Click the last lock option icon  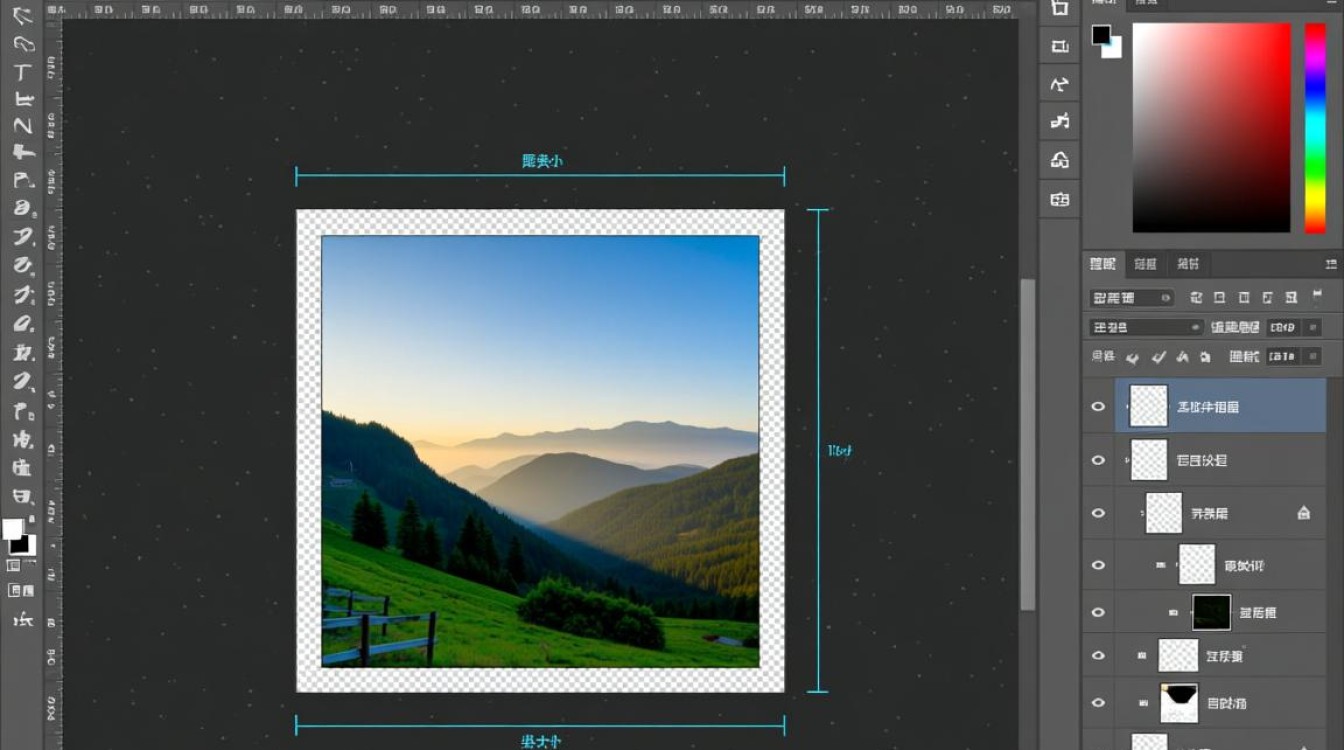point(1206,356)
